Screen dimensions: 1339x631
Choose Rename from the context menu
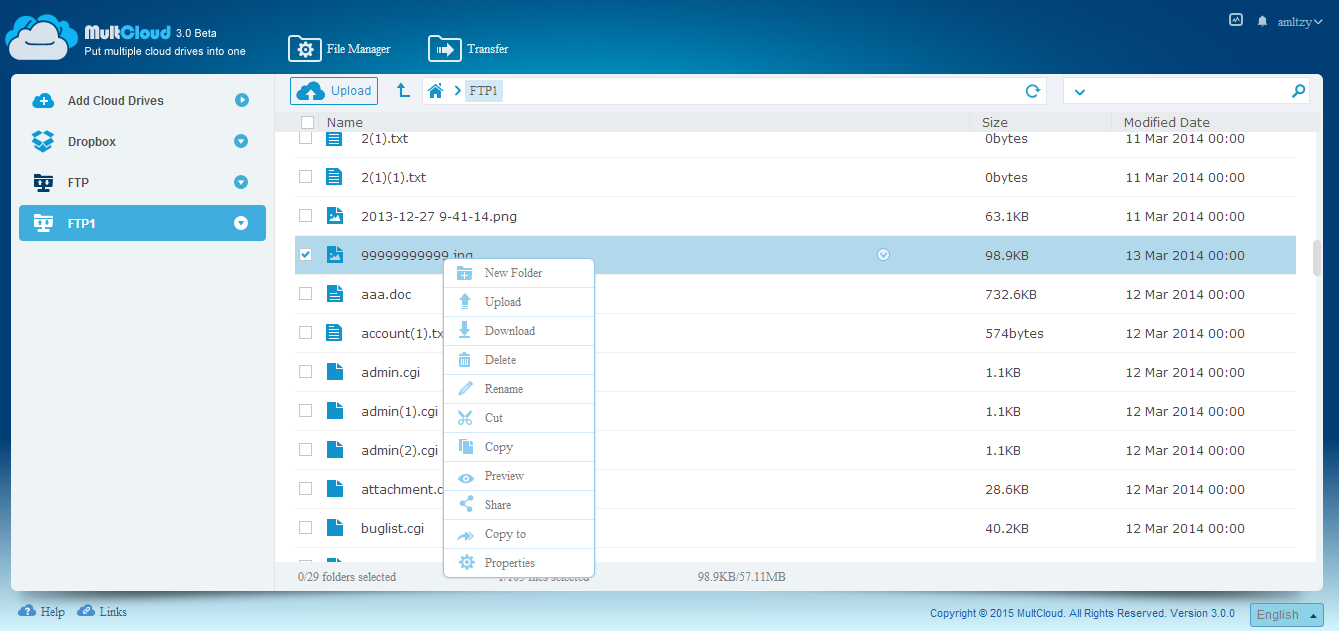[x=503, y=389]
